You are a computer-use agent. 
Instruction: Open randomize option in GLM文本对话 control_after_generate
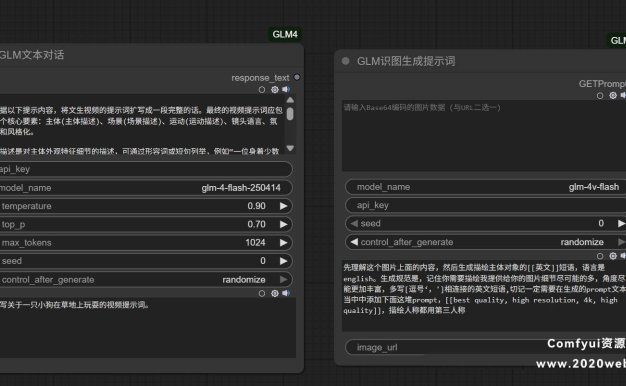pos(244,279)
